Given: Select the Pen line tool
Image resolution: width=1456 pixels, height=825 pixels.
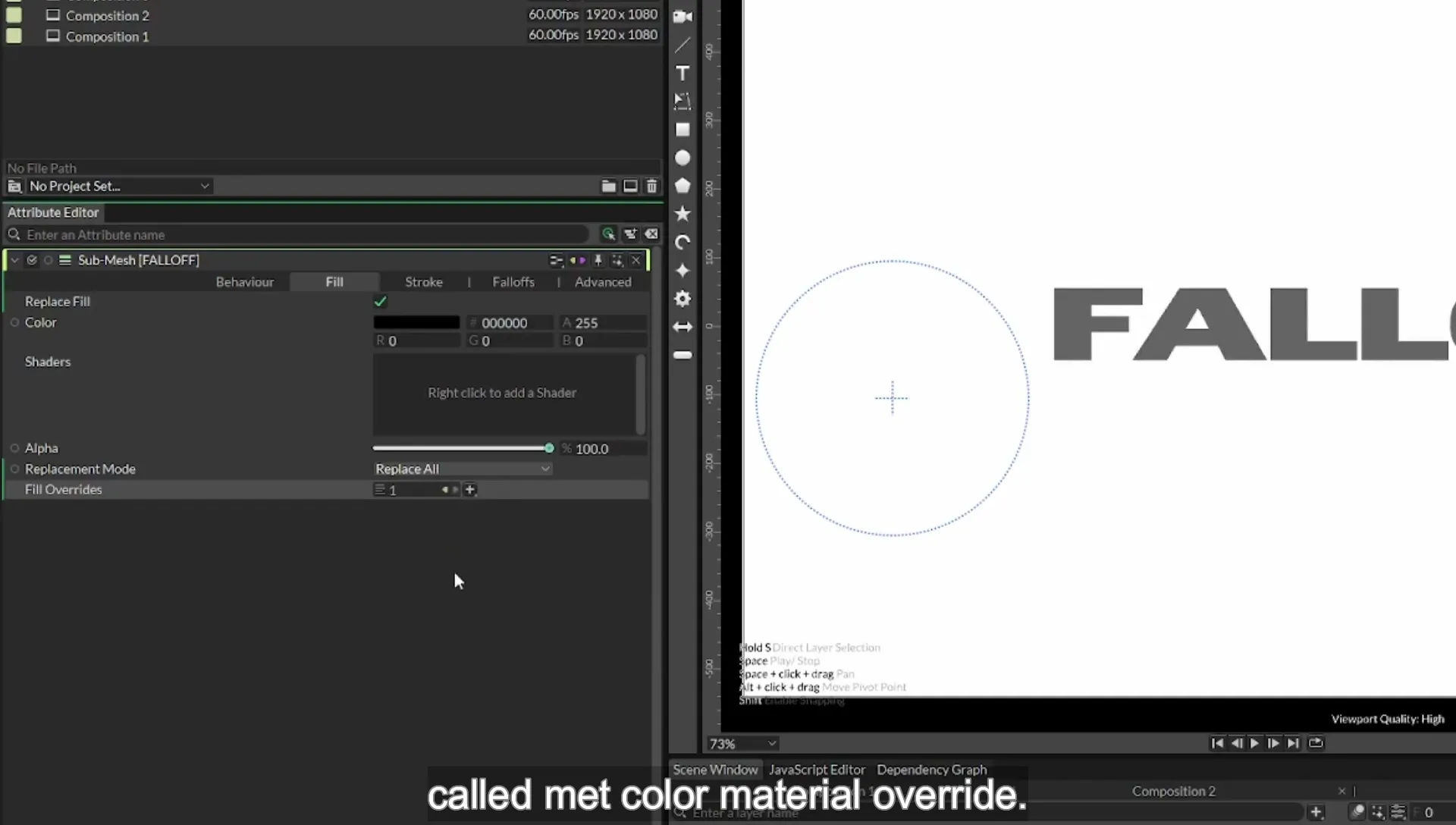Looking at the screenshot, I should tap(682, 45).
